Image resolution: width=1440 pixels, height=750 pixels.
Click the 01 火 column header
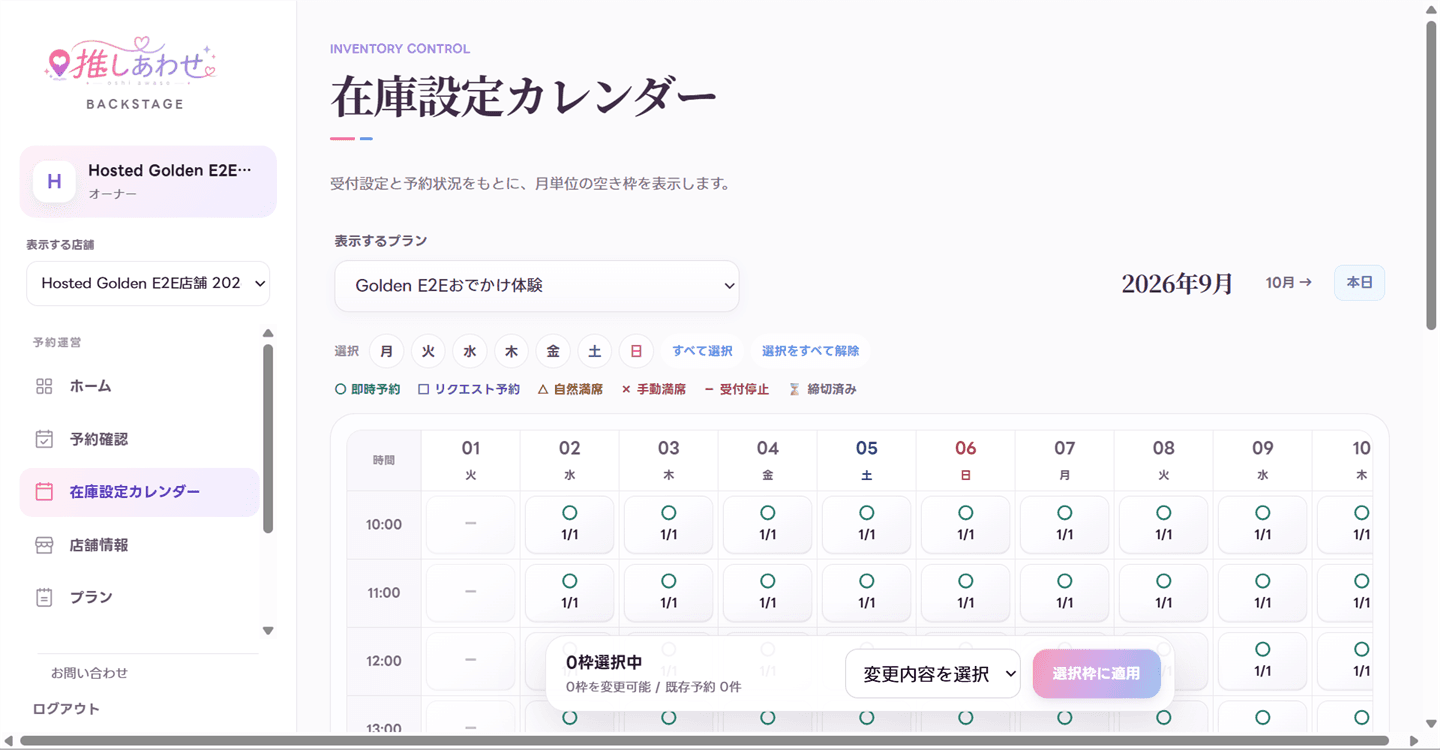tap(471, 460)
